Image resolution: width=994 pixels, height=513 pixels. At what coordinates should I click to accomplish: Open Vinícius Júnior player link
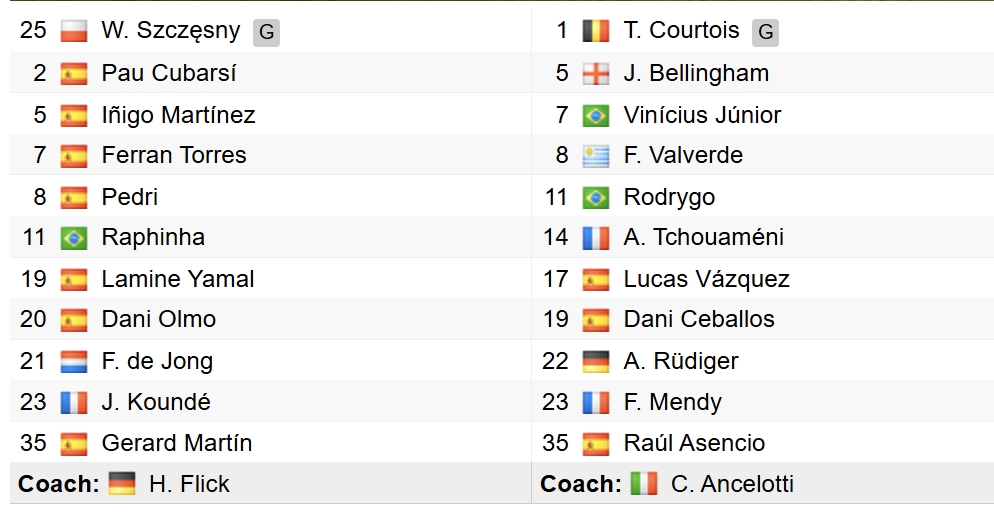click(702, 115)
